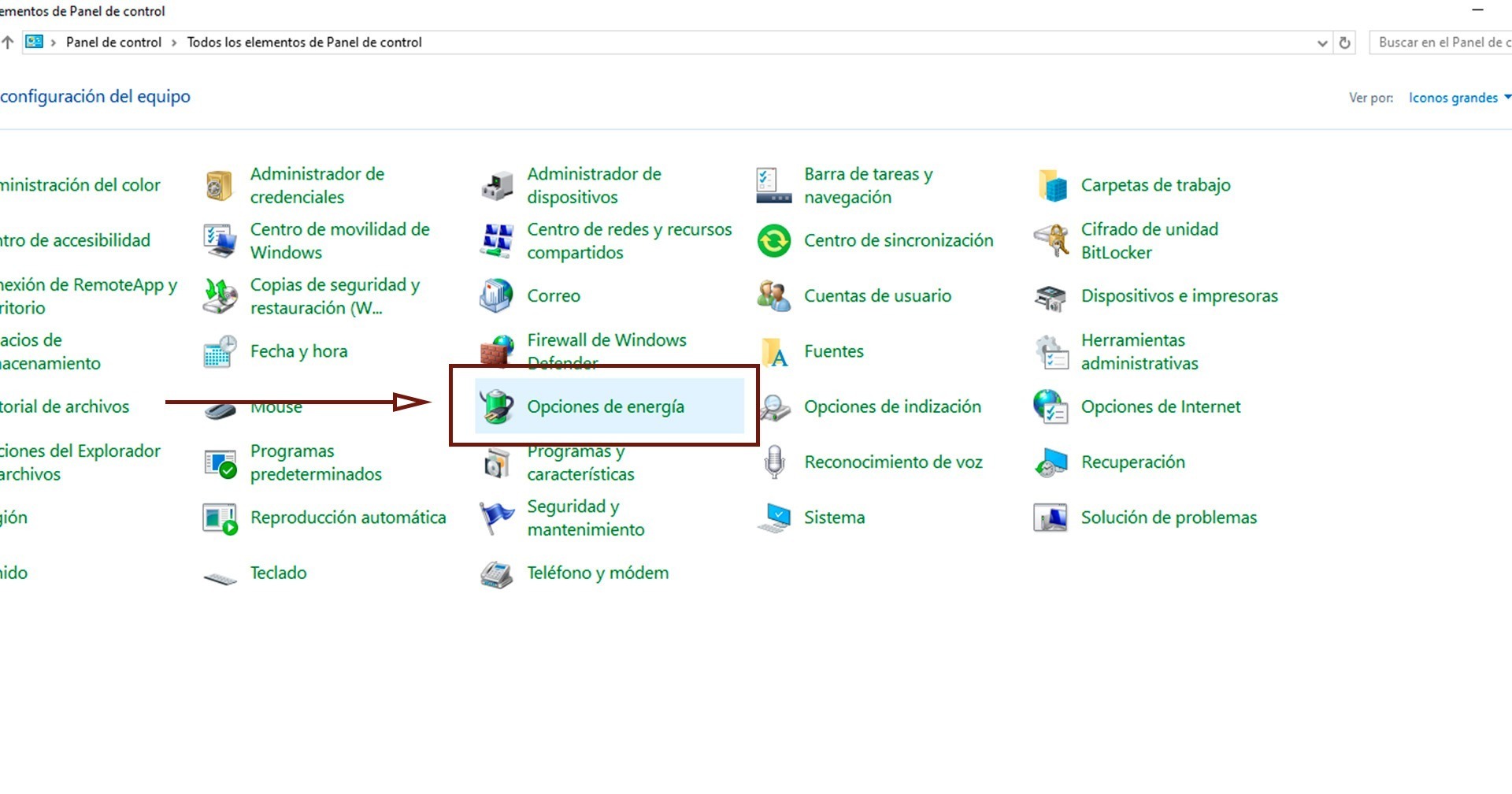1512x794 pixels.
Task: Click the Teléfono y módem icon
Action: [497, 573]
